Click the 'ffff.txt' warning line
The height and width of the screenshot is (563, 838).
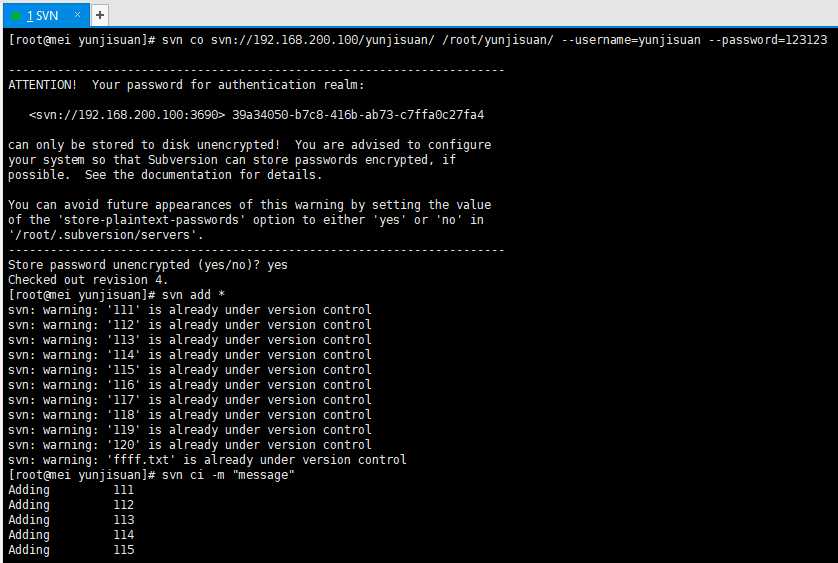[x=207, y=460]
